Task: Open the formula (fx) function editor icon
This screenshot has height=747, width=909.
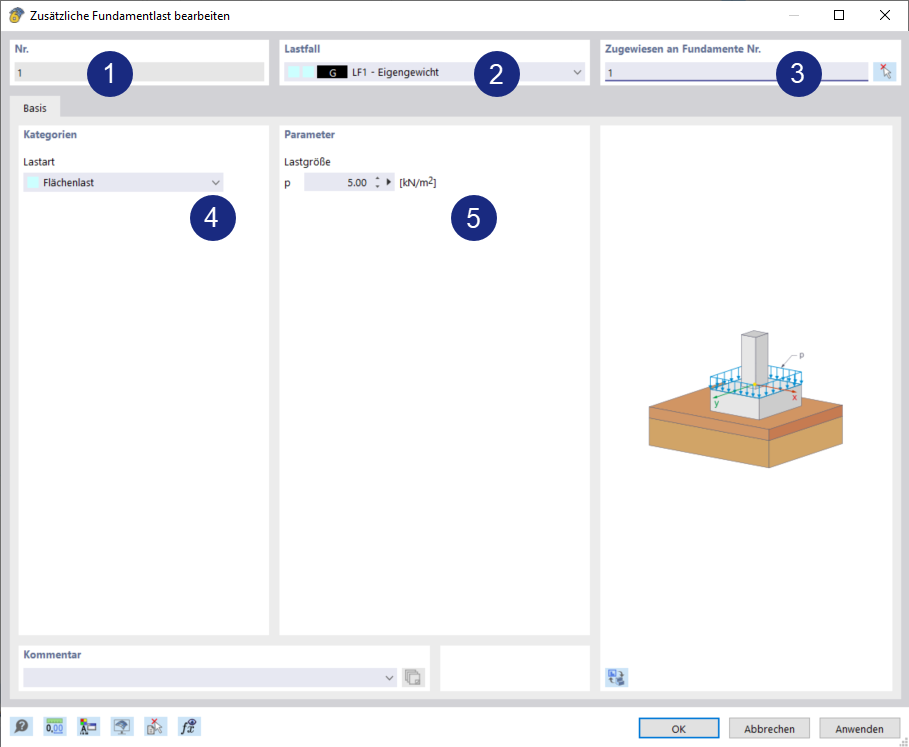Action: pyautogui.click(x=189, y=726)
